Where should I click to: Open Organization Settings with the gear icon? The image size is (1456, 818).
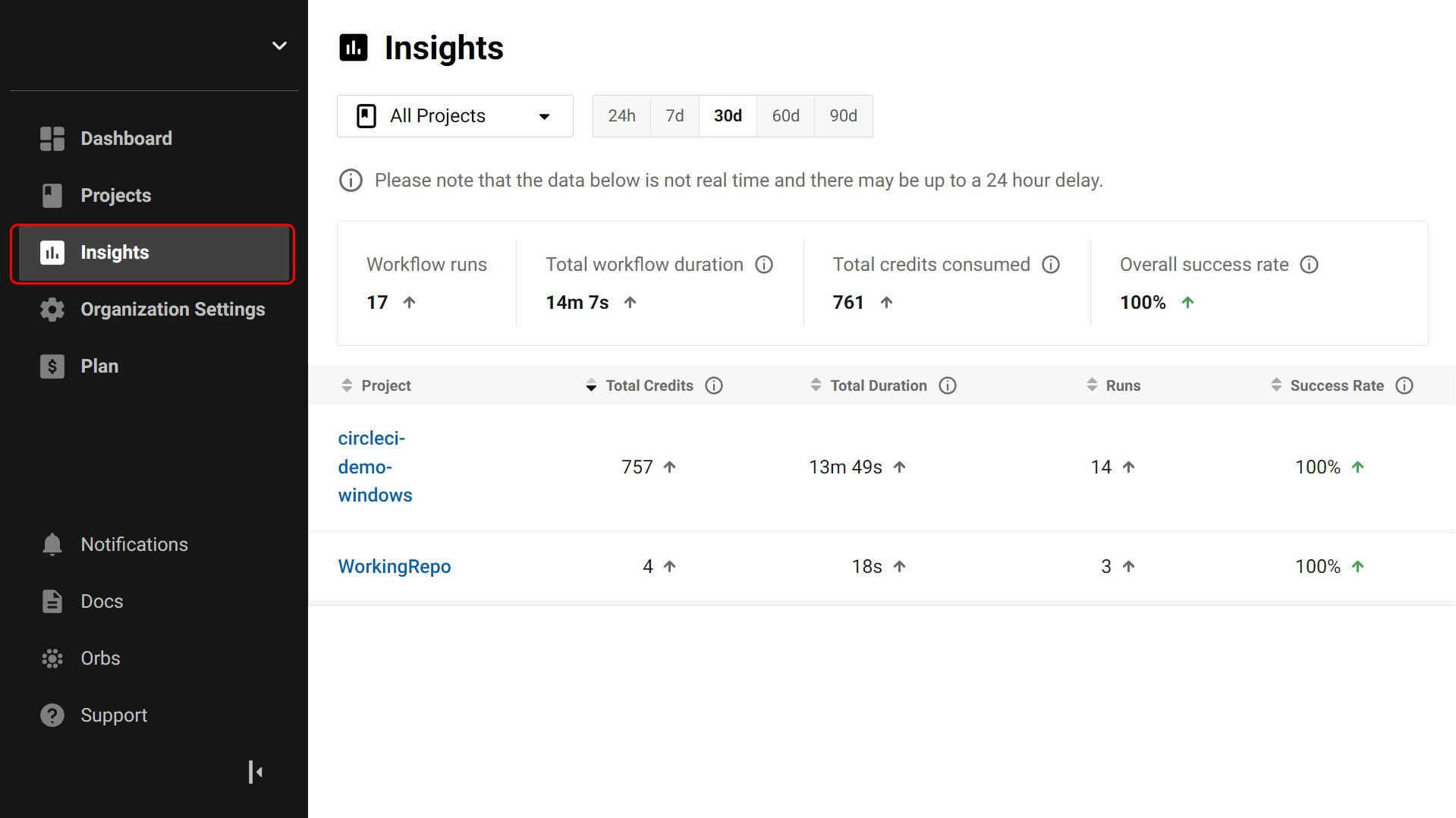tap(51, 309)
